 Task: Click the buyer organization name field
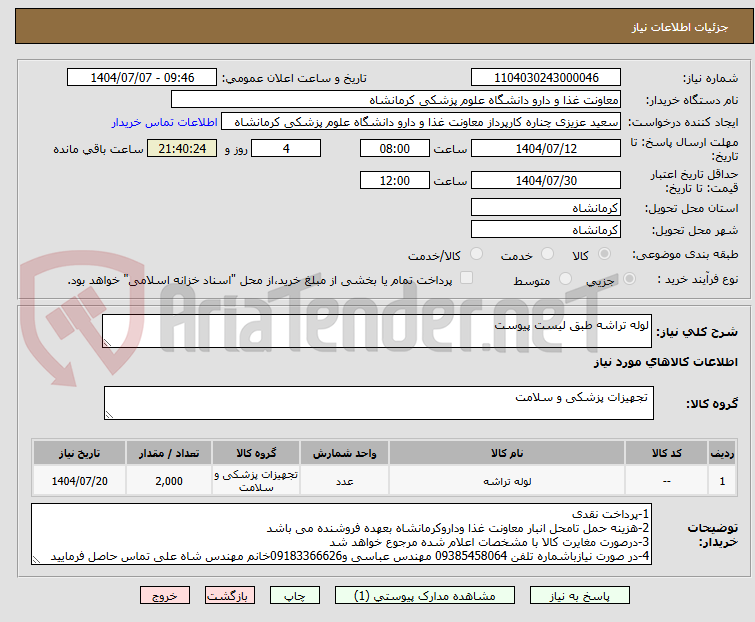click(396, 100)
